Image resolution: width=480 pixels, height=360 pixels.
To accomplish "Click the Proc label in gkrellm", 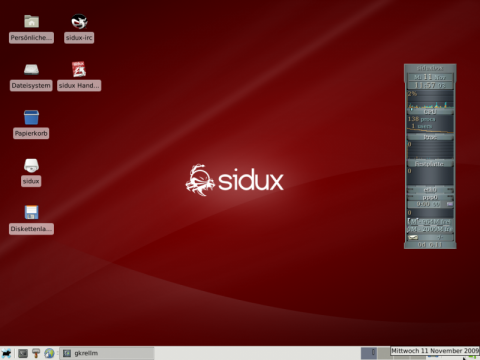I will tap(430, 137).
